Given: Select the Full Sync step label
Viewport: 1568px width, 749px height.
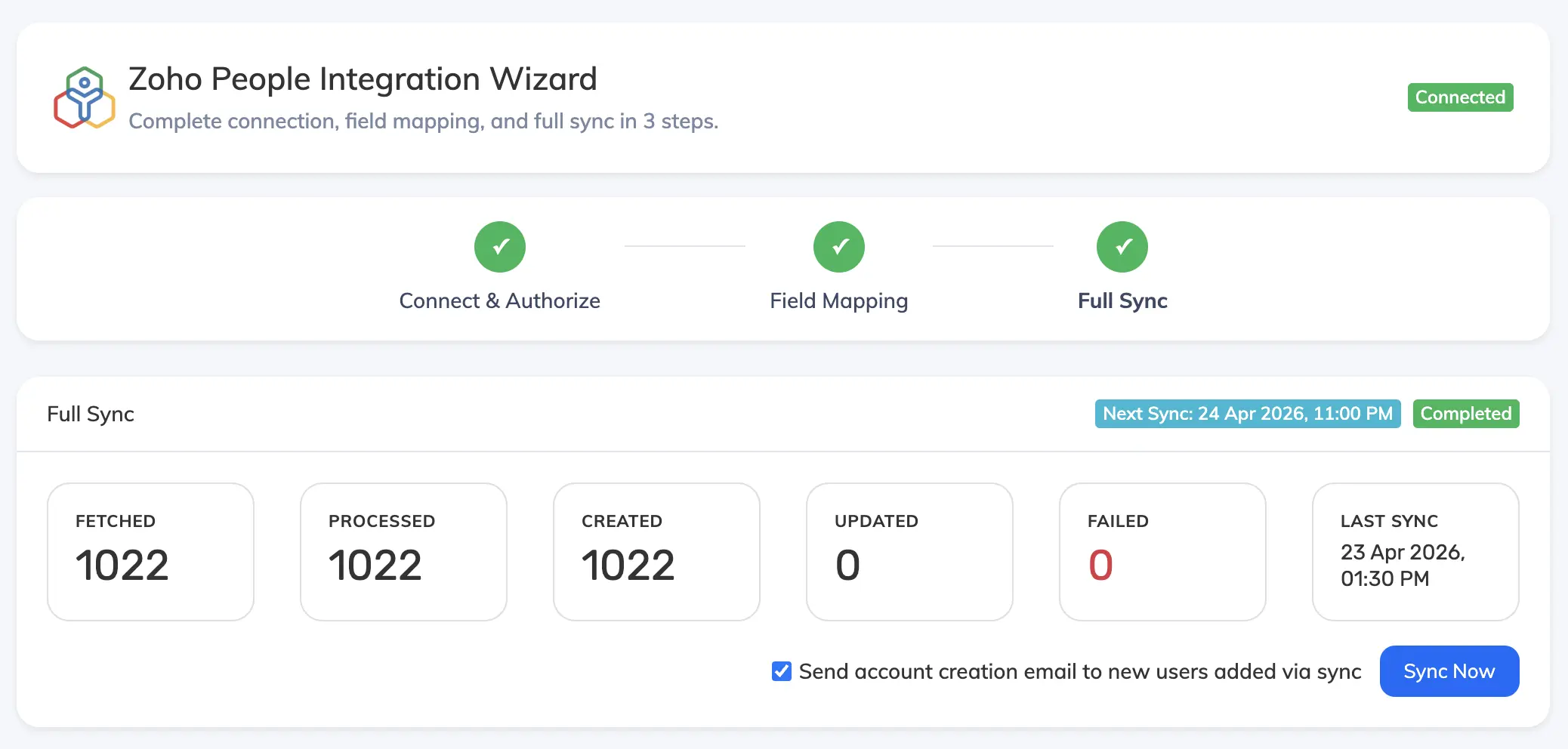Looking at the screenshot, I should (x=1122, y=301).
